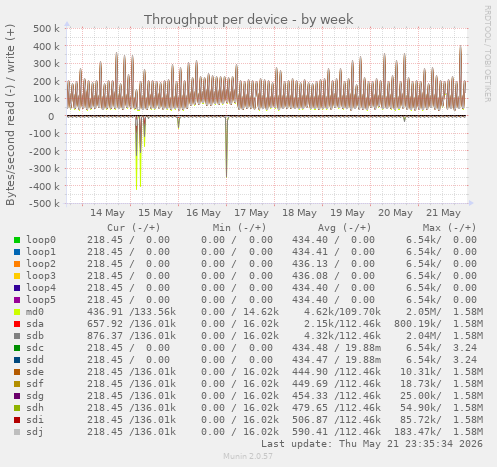Click the md0 yellow-green color swatch
Screen dimensions: 497x467
point(17,312)
